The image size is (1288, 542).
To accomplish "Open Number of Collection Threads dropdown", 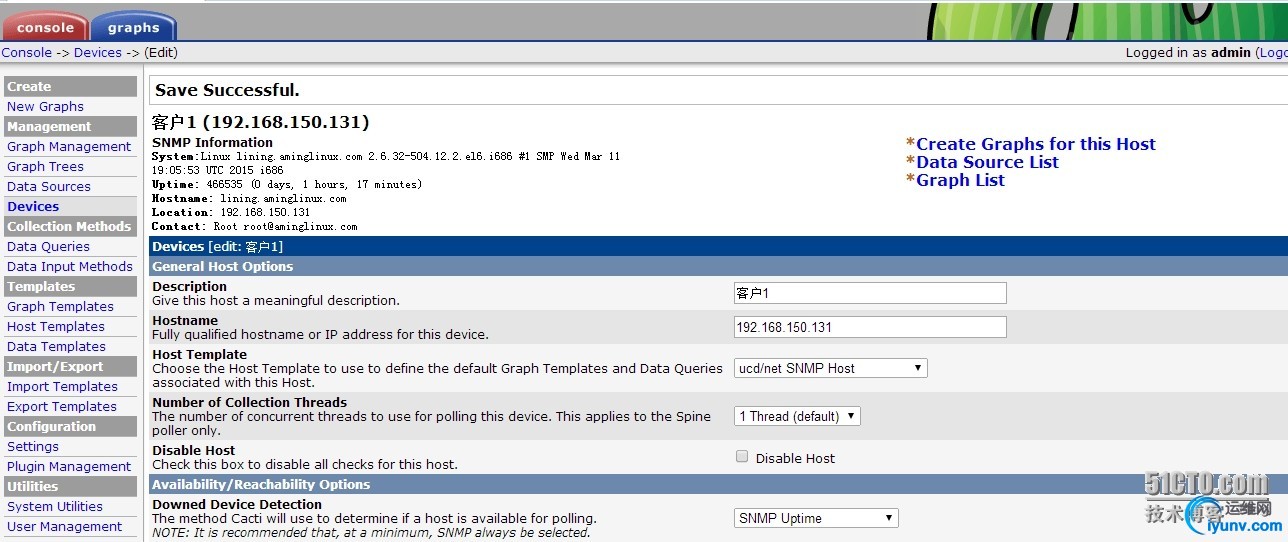I will coord(797,416).
